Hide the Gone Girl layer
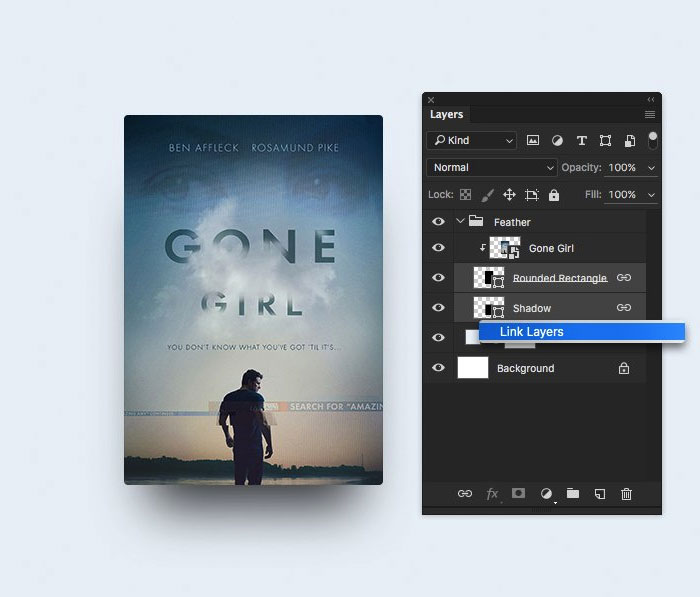This screenshot has height=597, width=700. (438, 247)
